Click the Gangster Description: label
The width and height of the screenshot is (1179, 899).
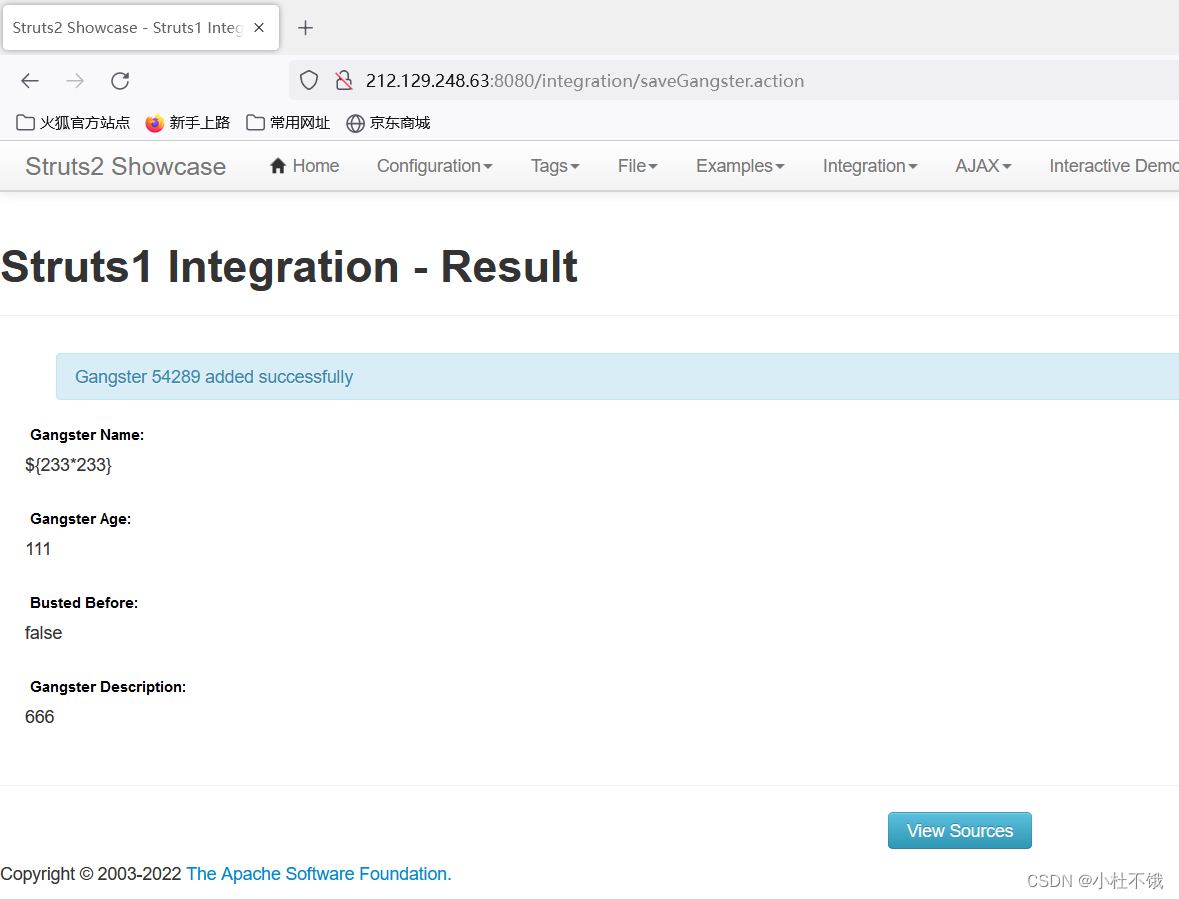pyautogui.click(x=108, y=687)
